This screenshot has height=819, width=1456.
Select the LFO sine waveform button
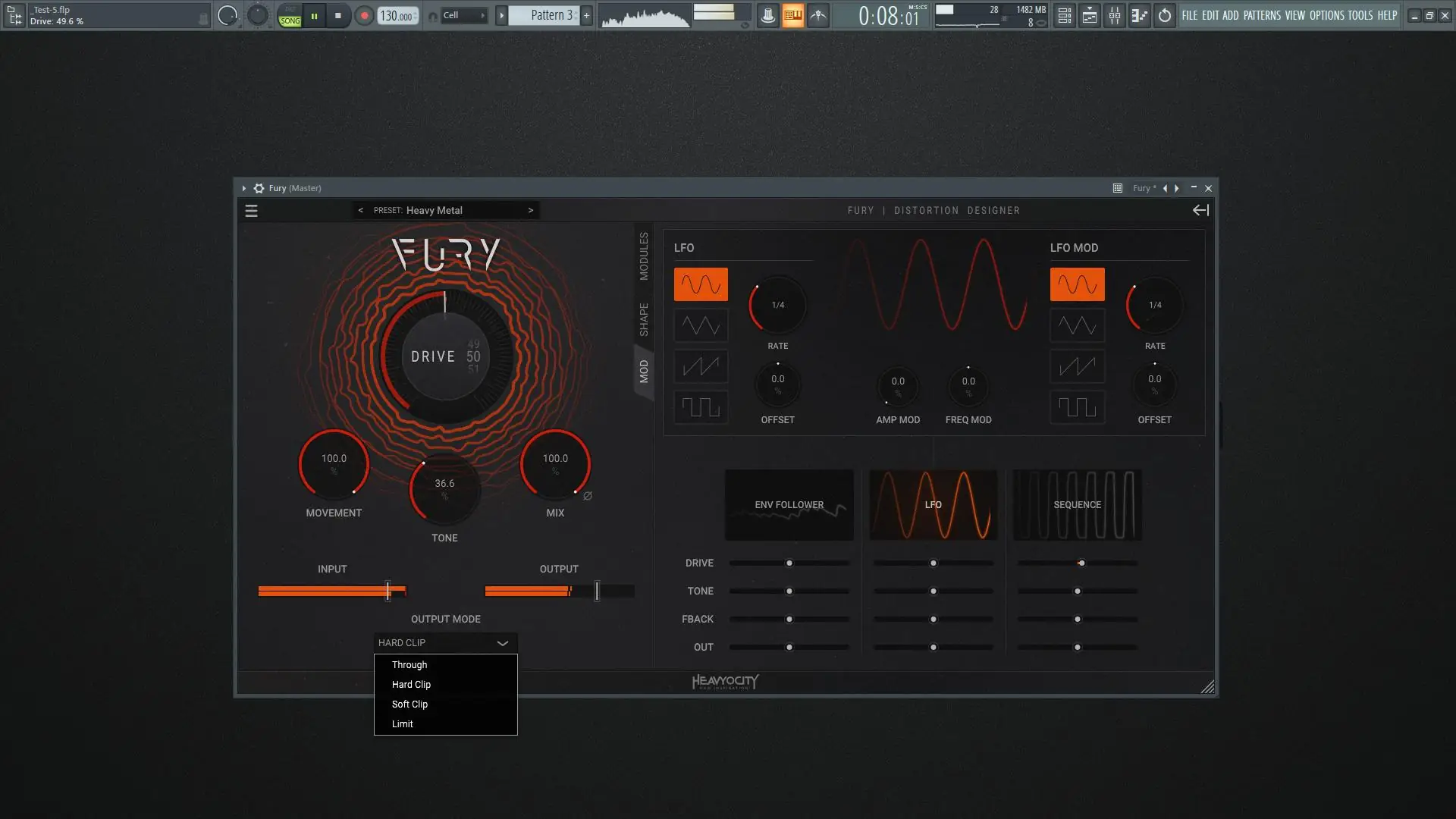coord(701,284)
